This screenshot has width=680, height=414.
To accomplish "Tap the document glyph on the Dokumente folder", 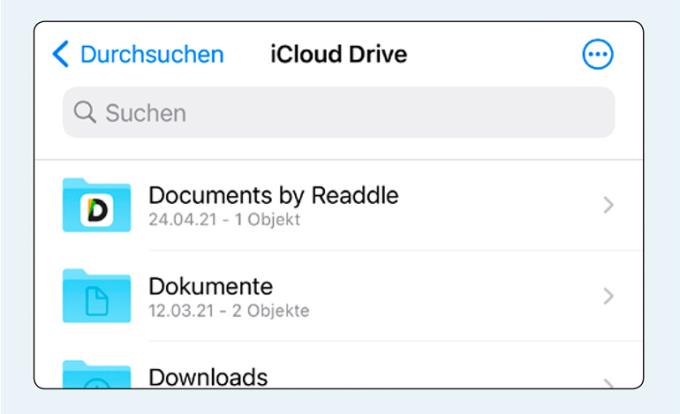I will point(97,301).
